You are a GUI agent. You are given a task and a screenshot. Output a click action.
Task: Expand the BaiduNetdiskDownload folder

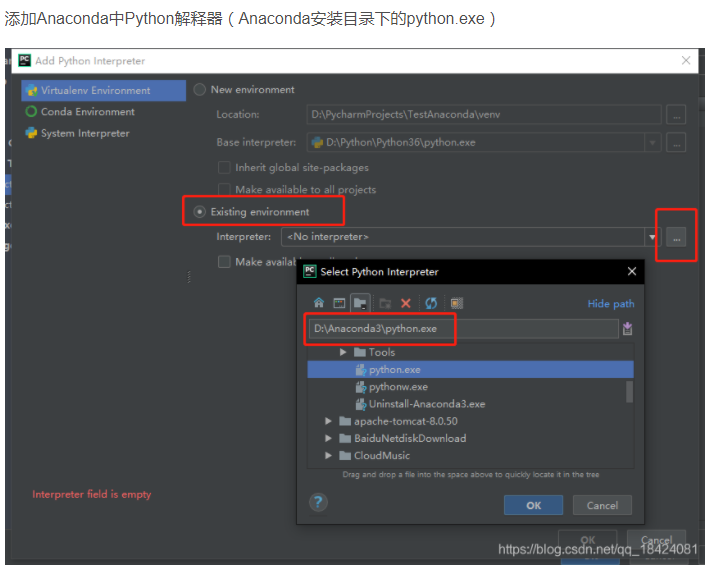click(x=328, y=439)
